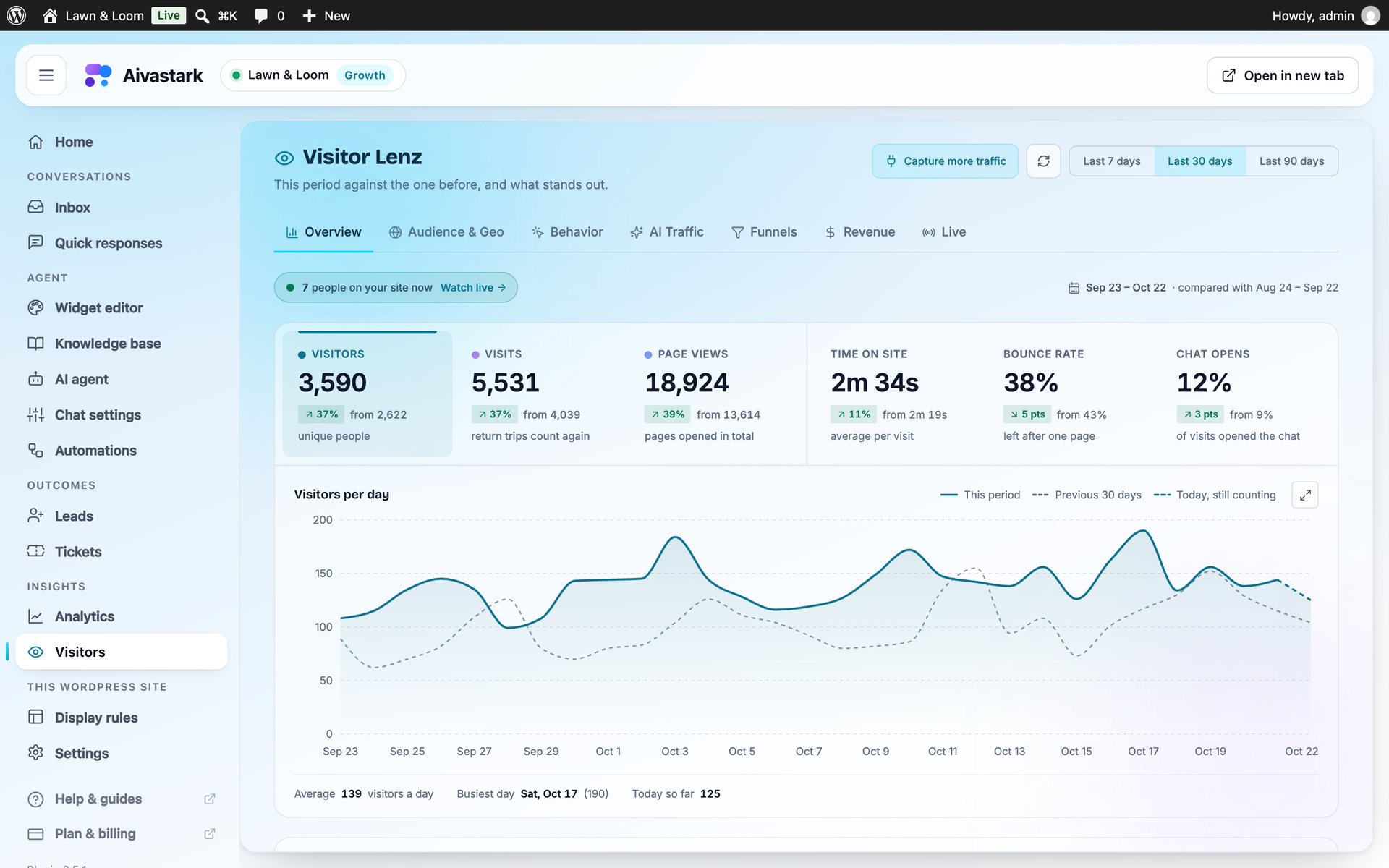The height and width of the screenshot is (868, 1389).
Task: Select Last 7 days range
Action: 1111,161
